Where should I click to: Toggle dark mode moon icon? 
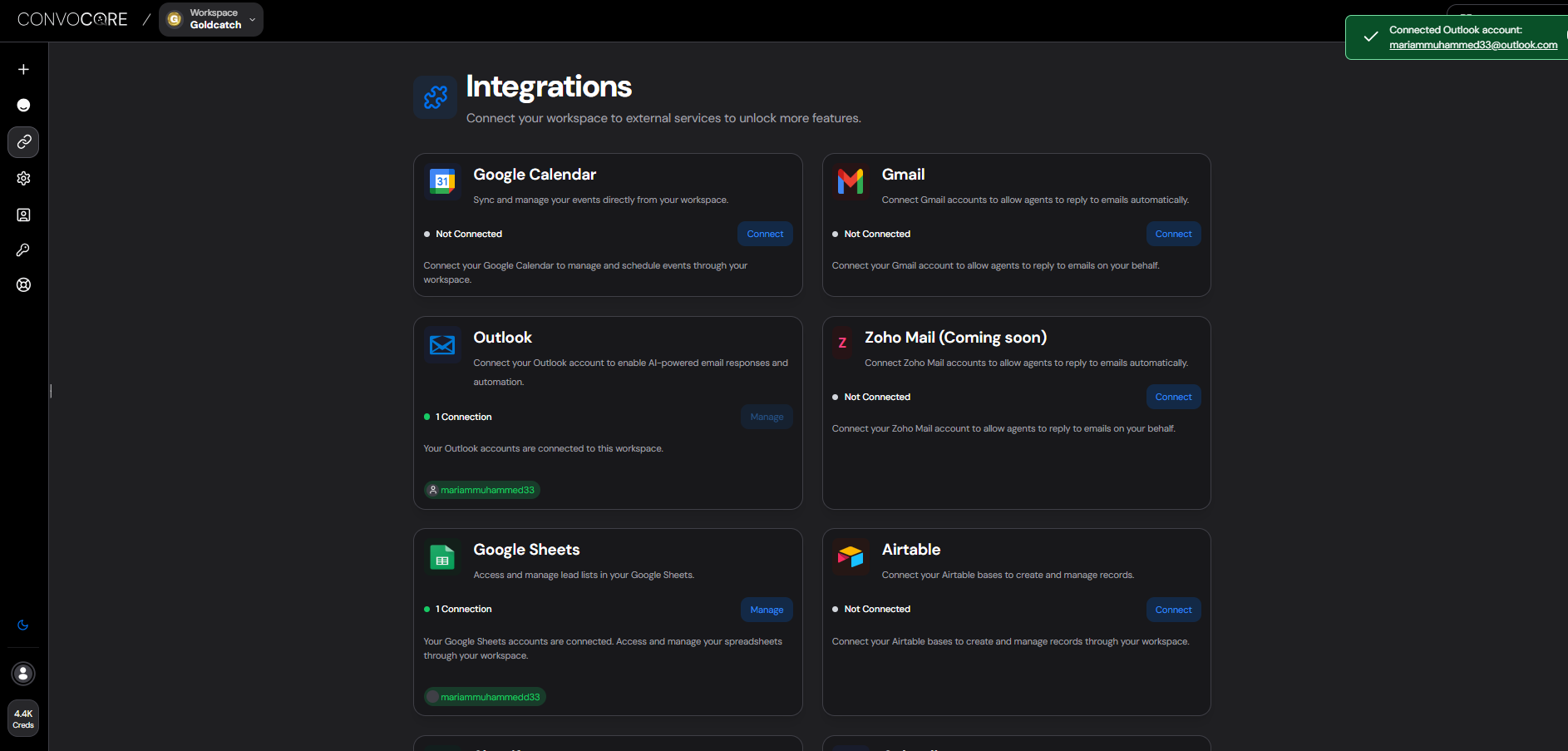tap(23, 625)
